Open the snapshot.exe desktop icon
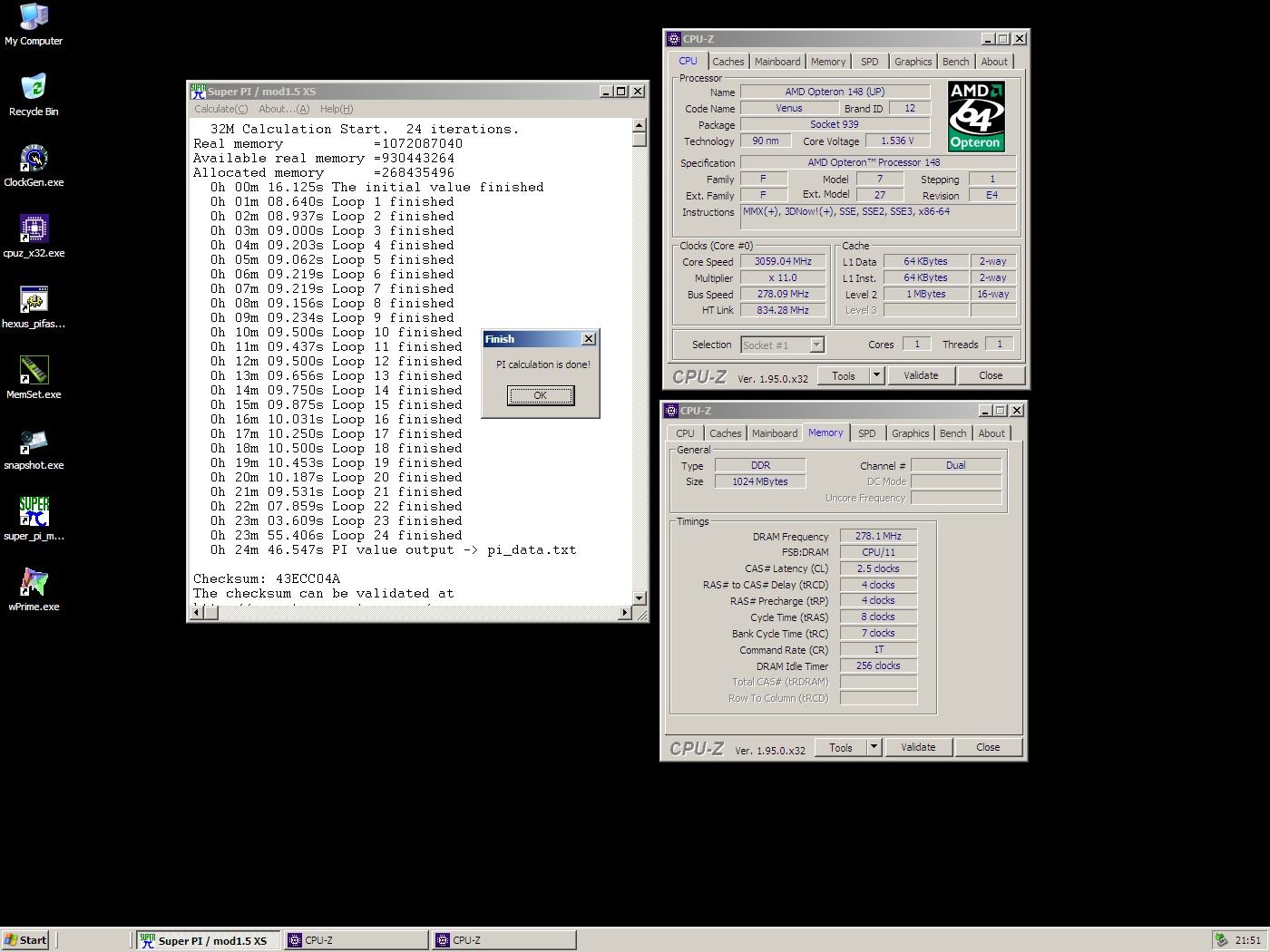1270x952 pixels. coord(34,449)
